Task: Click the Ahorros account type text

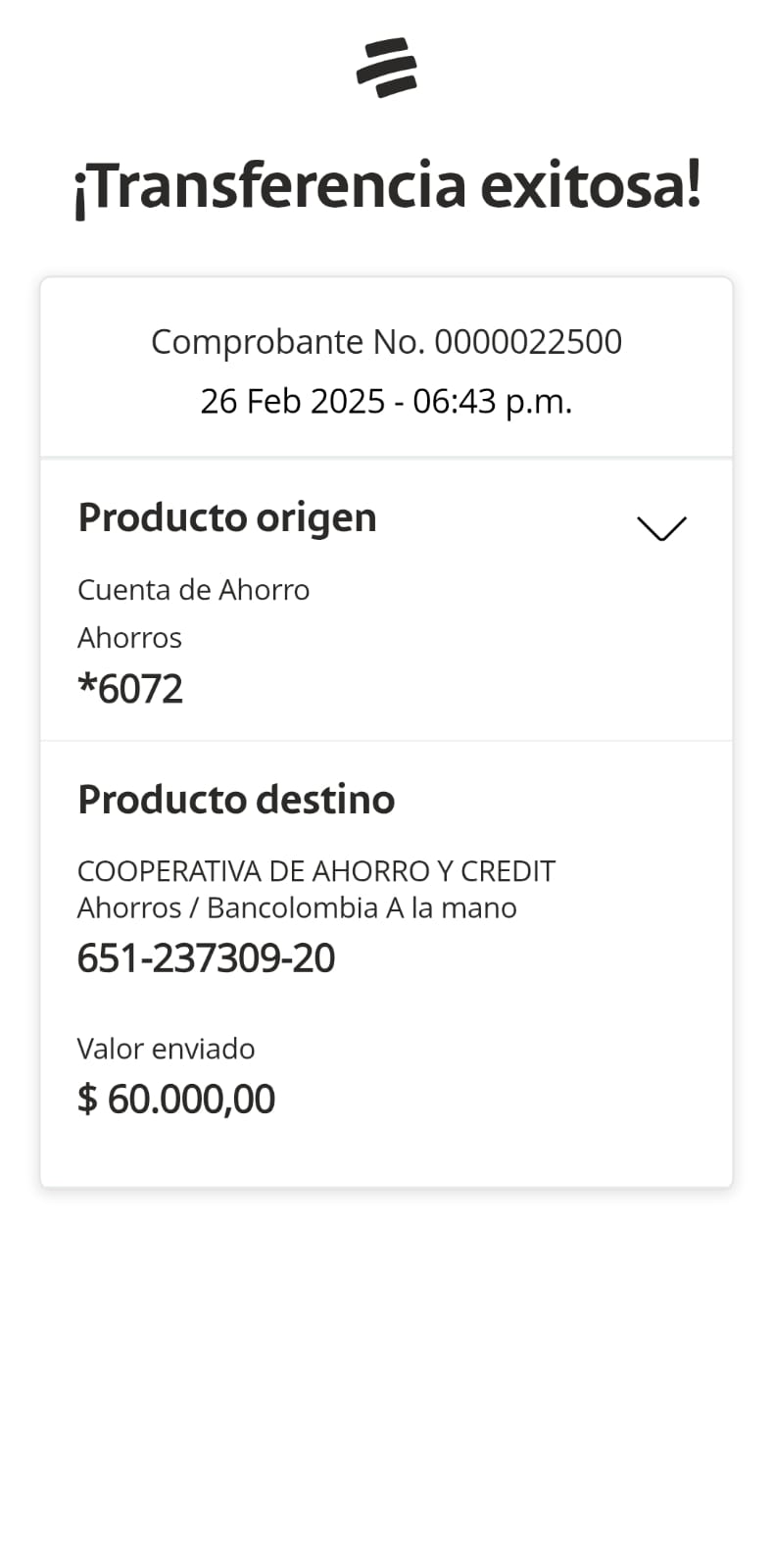Action: click(129, 638)
